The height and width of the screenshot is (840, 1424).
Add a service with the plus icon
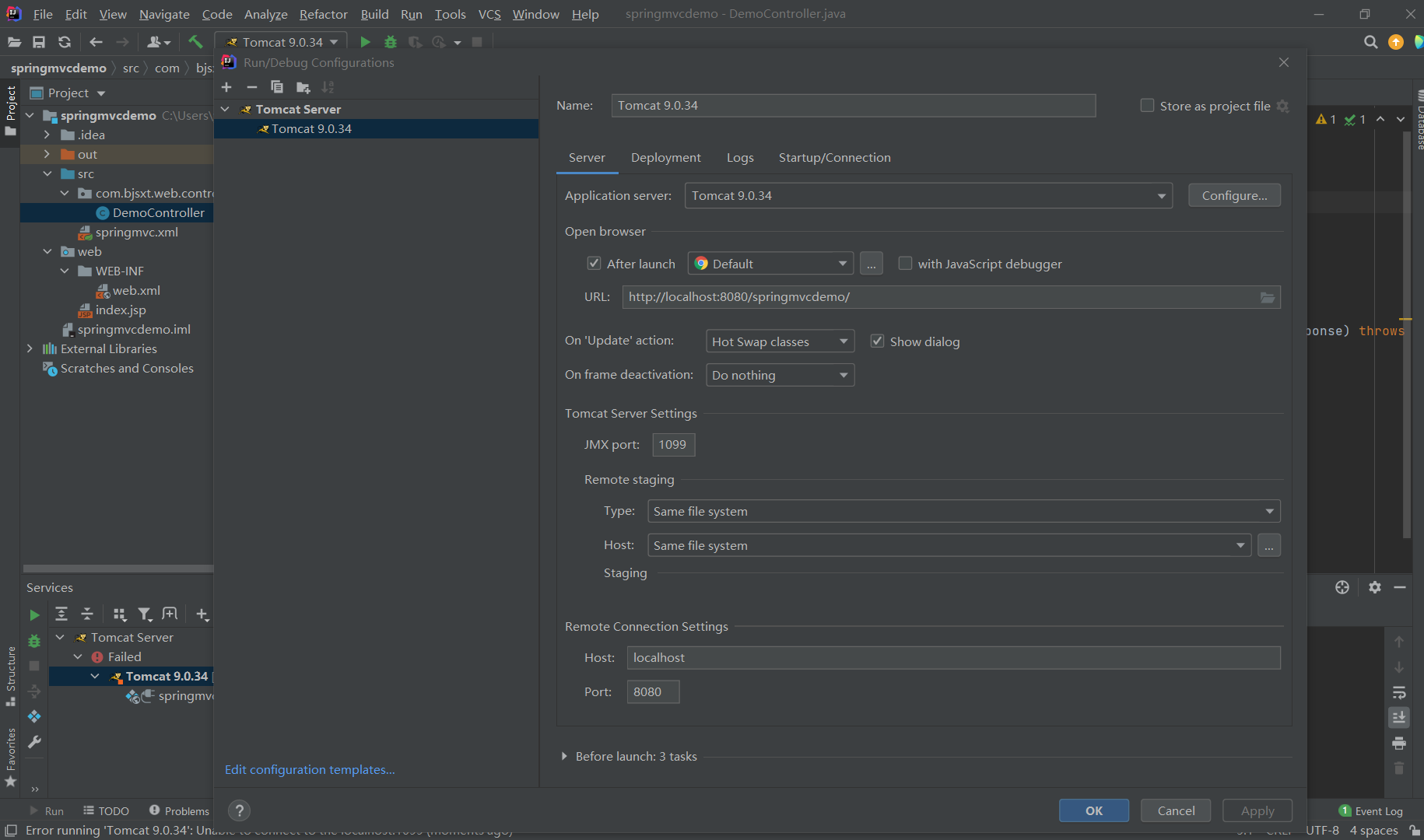(202, 614)
